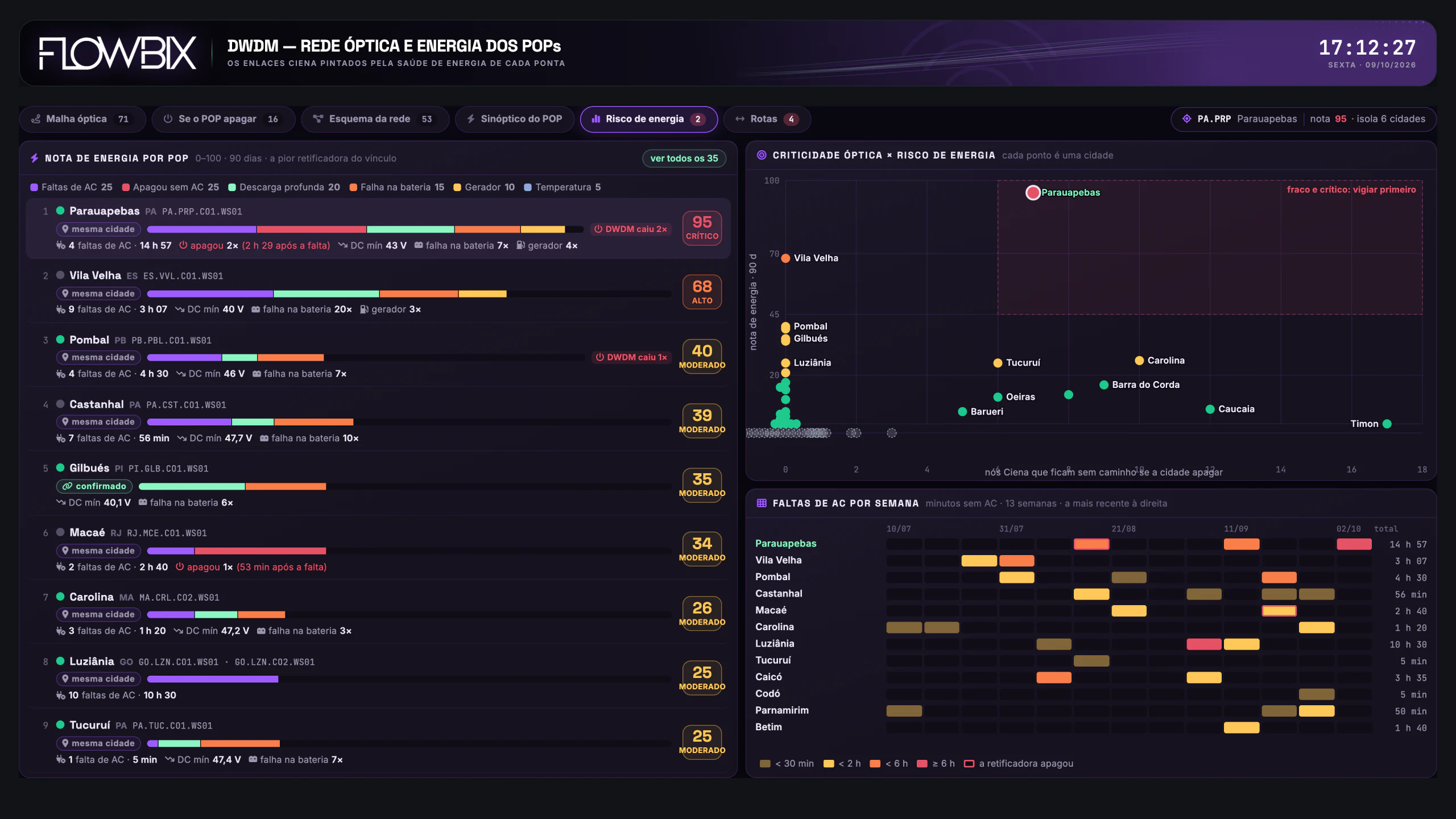
Task: Select the Risco de energia tab
Action: point(649,119)
